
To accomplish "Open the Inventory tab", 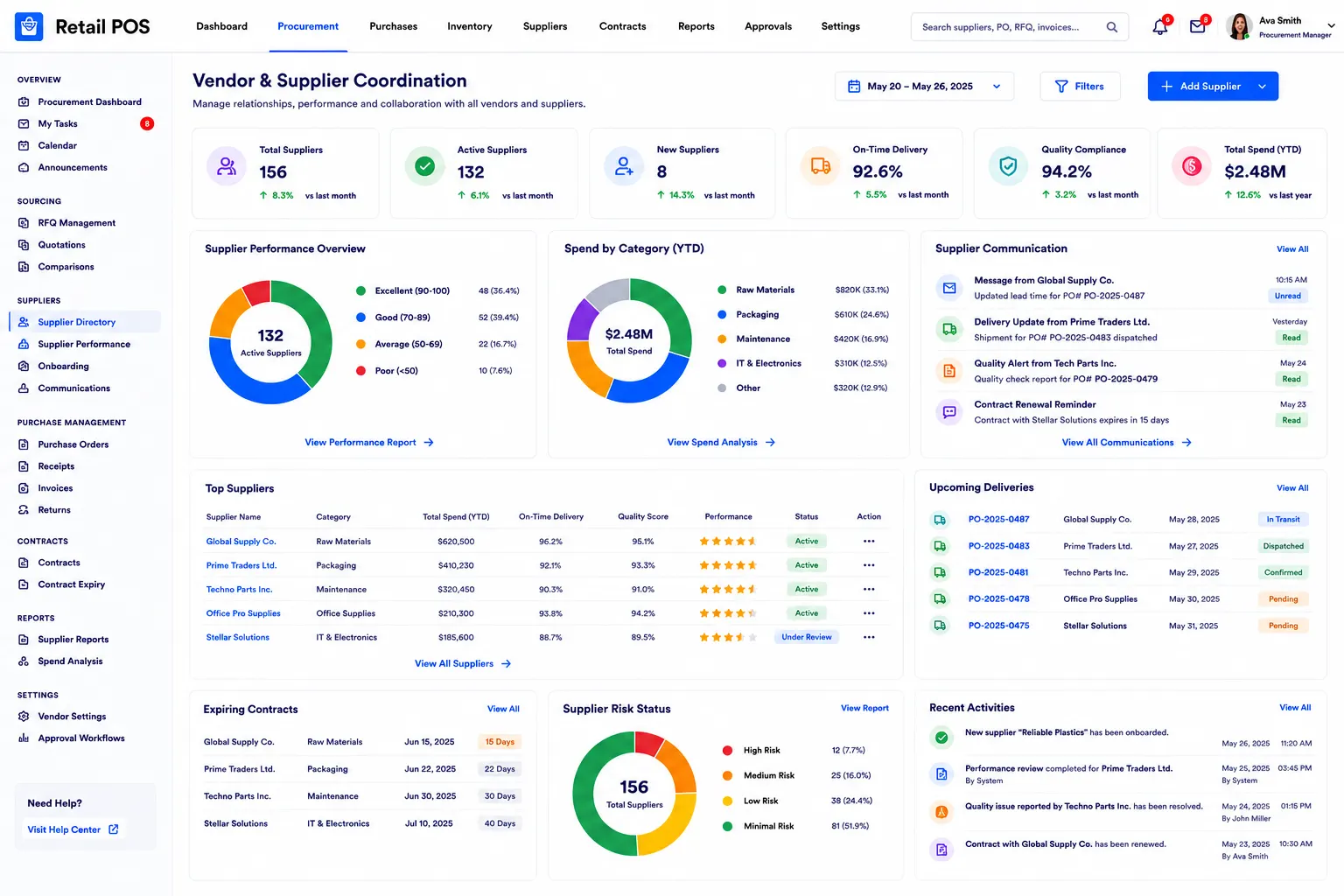I will 470,26.
